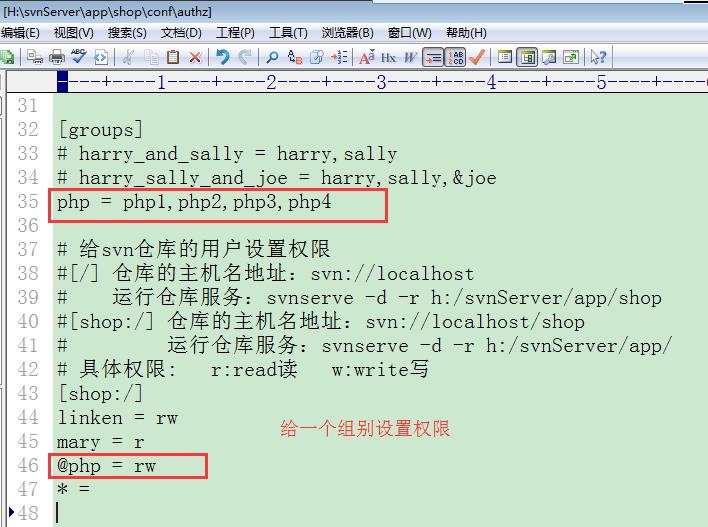
Task: Click the Redo arrow icon
Action: [244, 57]
